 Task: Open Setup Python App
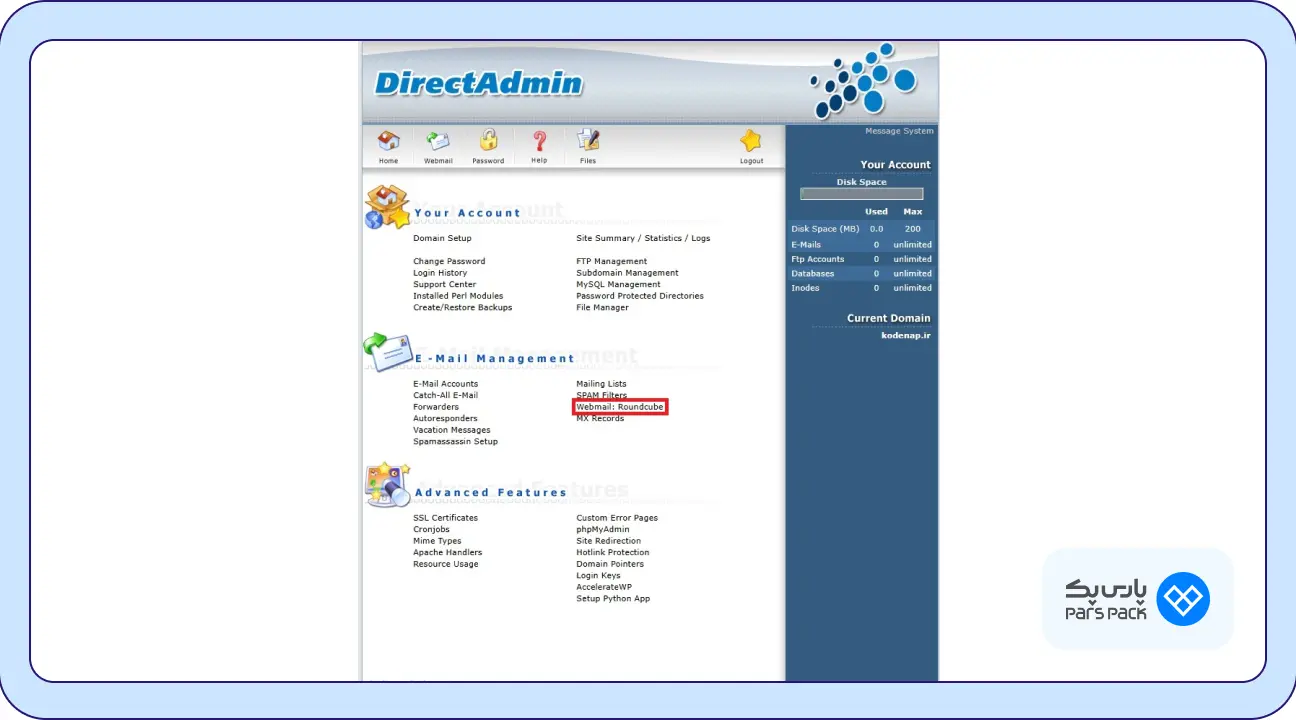[613, 598]
